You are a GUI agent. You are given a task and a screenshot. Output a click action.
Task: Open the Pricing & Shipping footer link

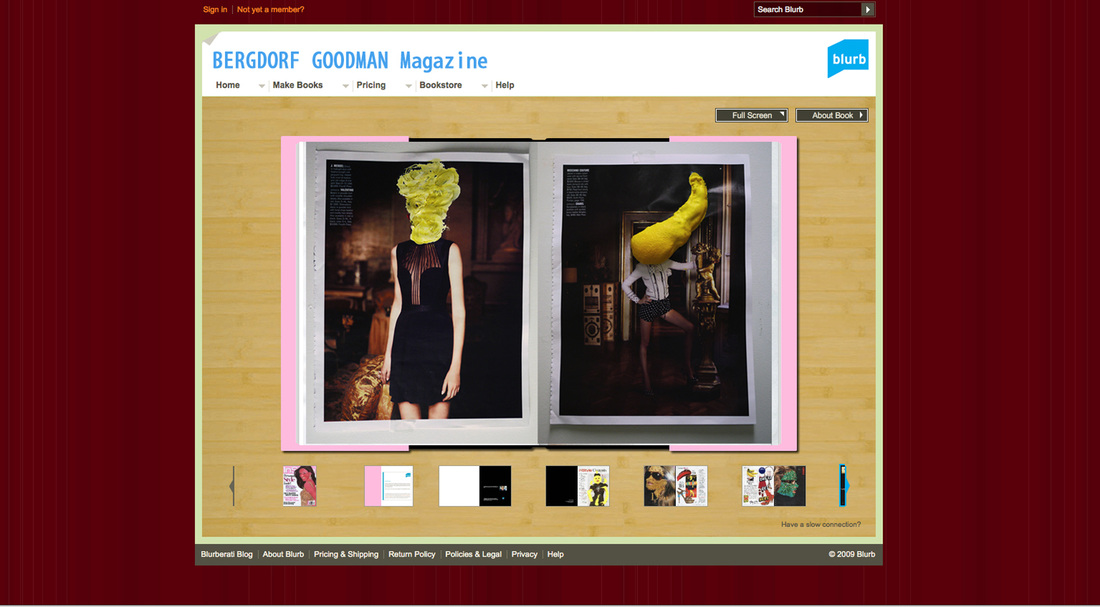pos(346,554)
